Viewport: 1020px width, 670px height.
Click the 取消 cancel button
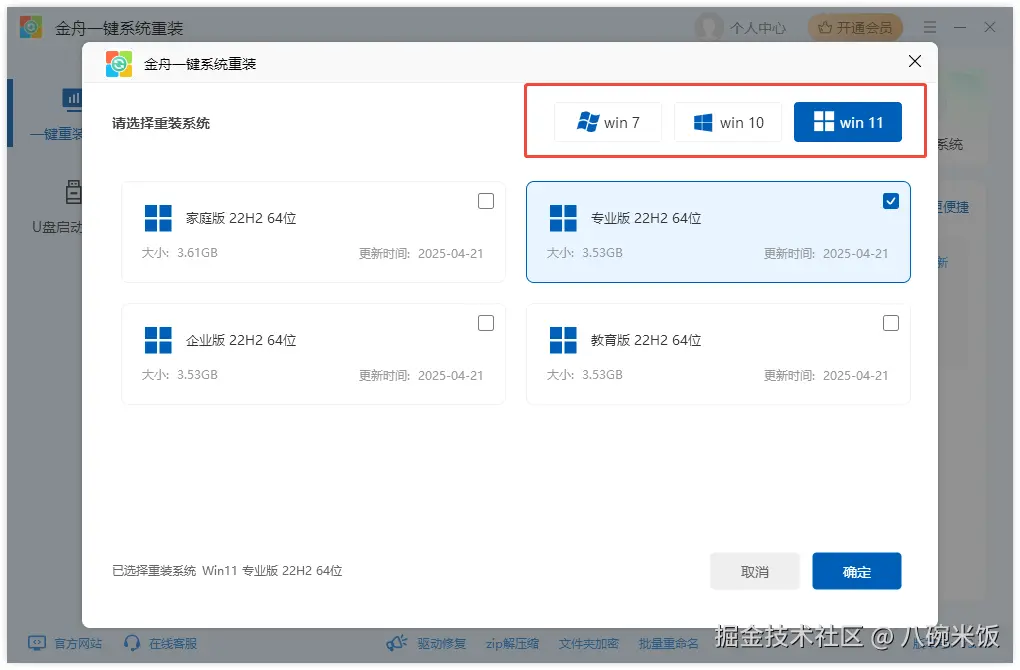[755, 572]
